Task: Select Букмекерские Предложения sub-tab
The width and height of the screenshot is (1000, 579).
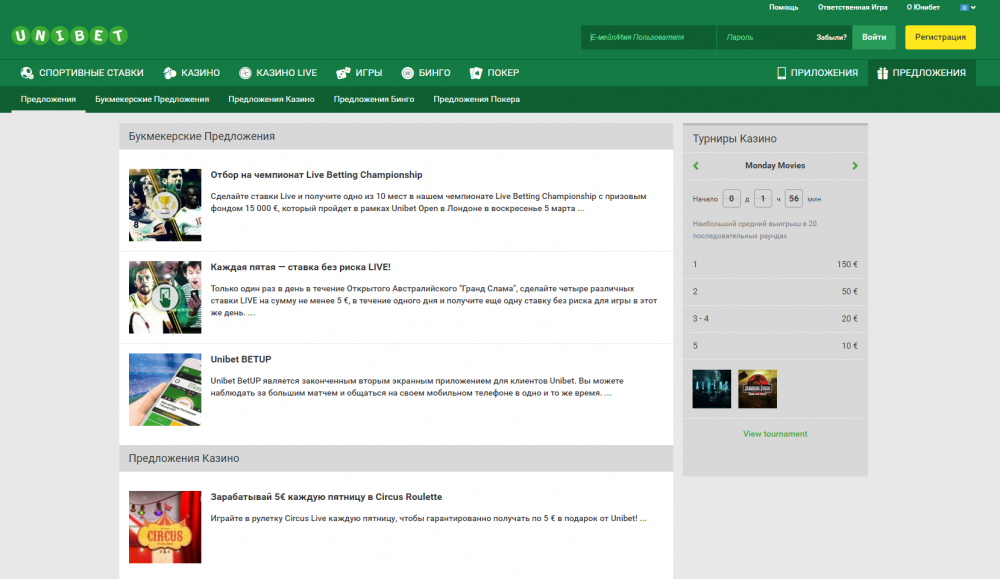Action: click(x=152, y=99)
